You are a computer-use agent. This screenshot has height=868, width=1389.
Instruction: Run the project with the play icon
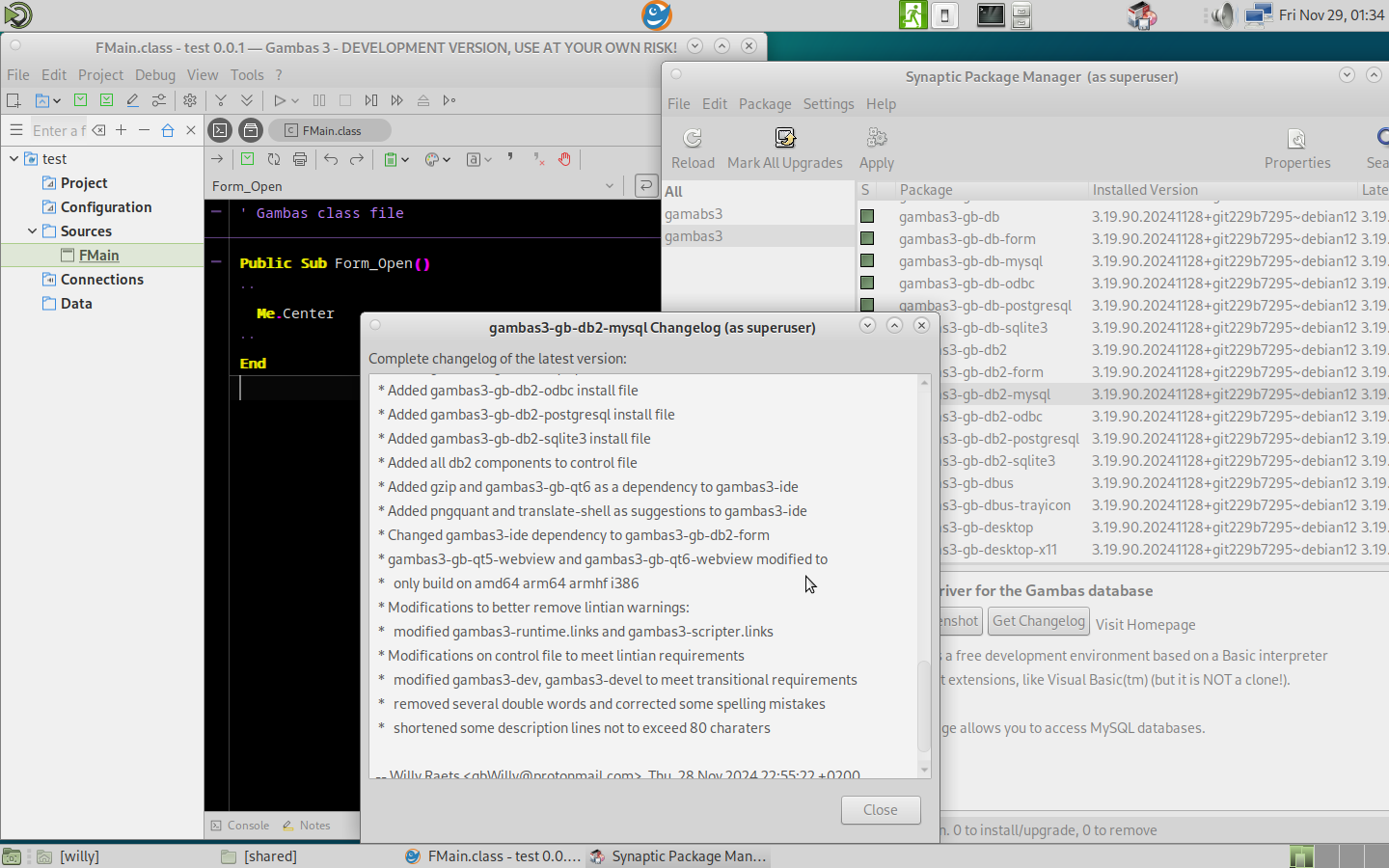(x=280, y=100)
